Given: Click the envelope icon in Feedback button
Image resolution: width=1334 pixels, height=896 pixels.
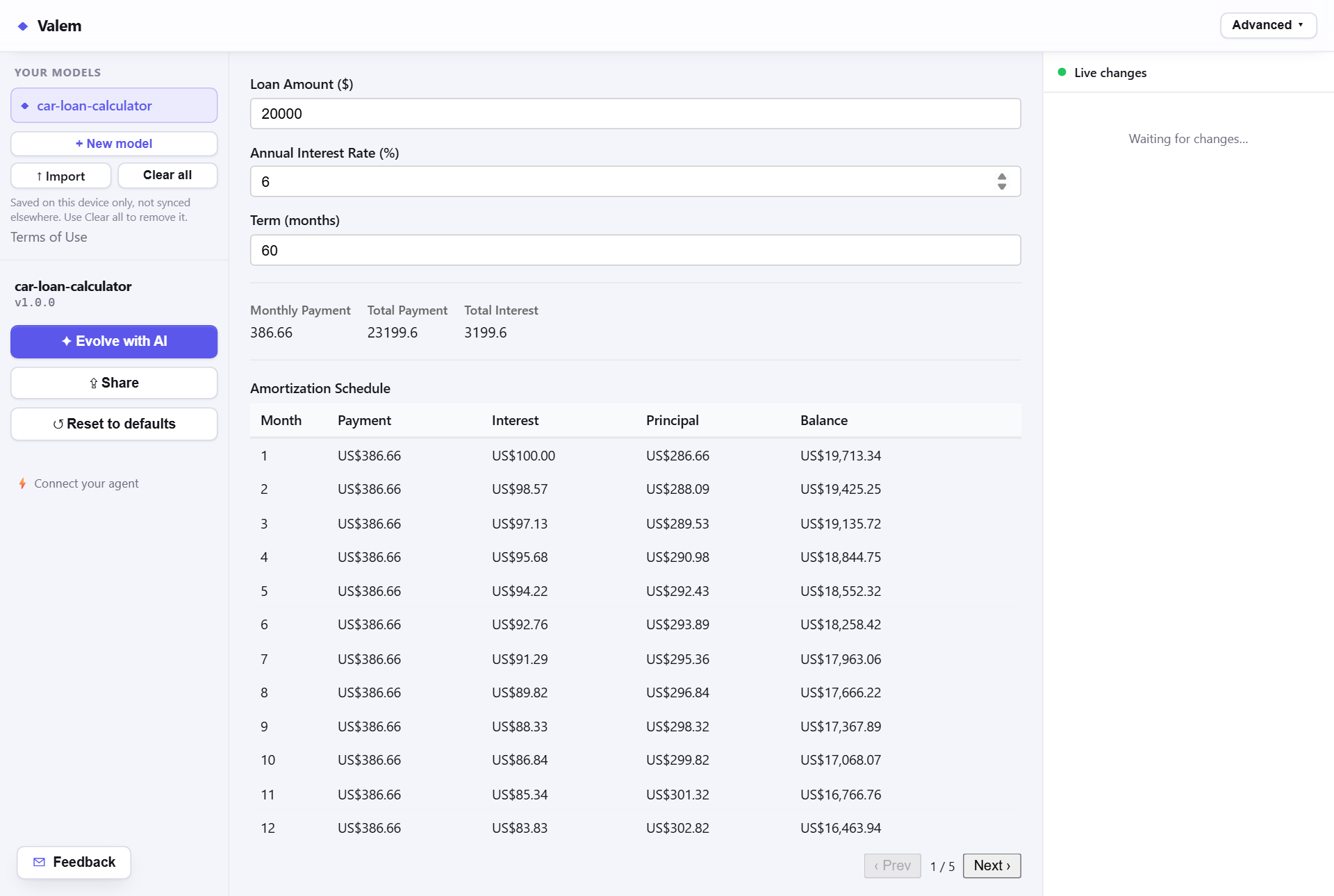Looking at the screenshot, I should [40, 862].
